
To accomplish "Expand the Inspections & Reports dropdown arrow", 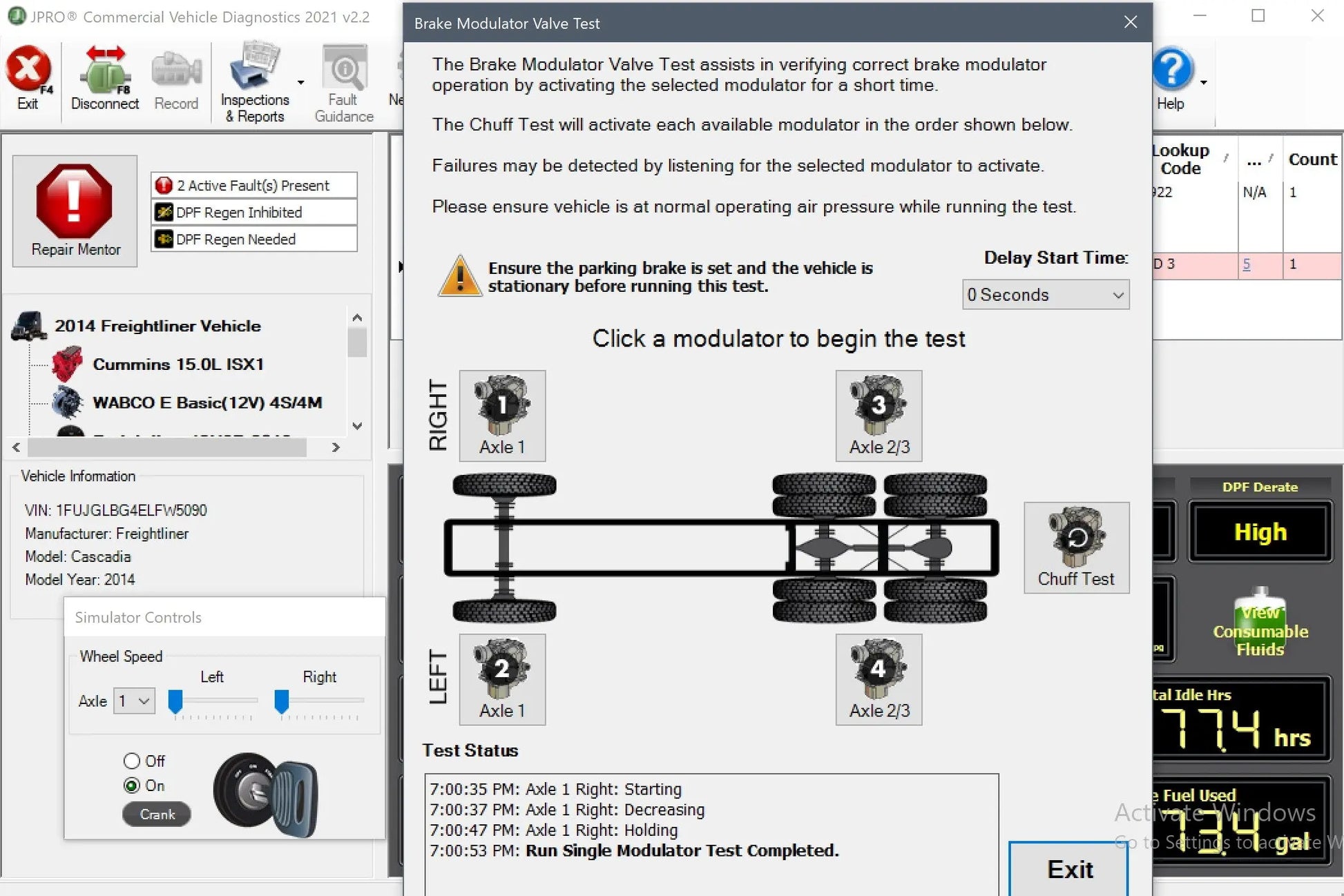I will click(300, 81).
